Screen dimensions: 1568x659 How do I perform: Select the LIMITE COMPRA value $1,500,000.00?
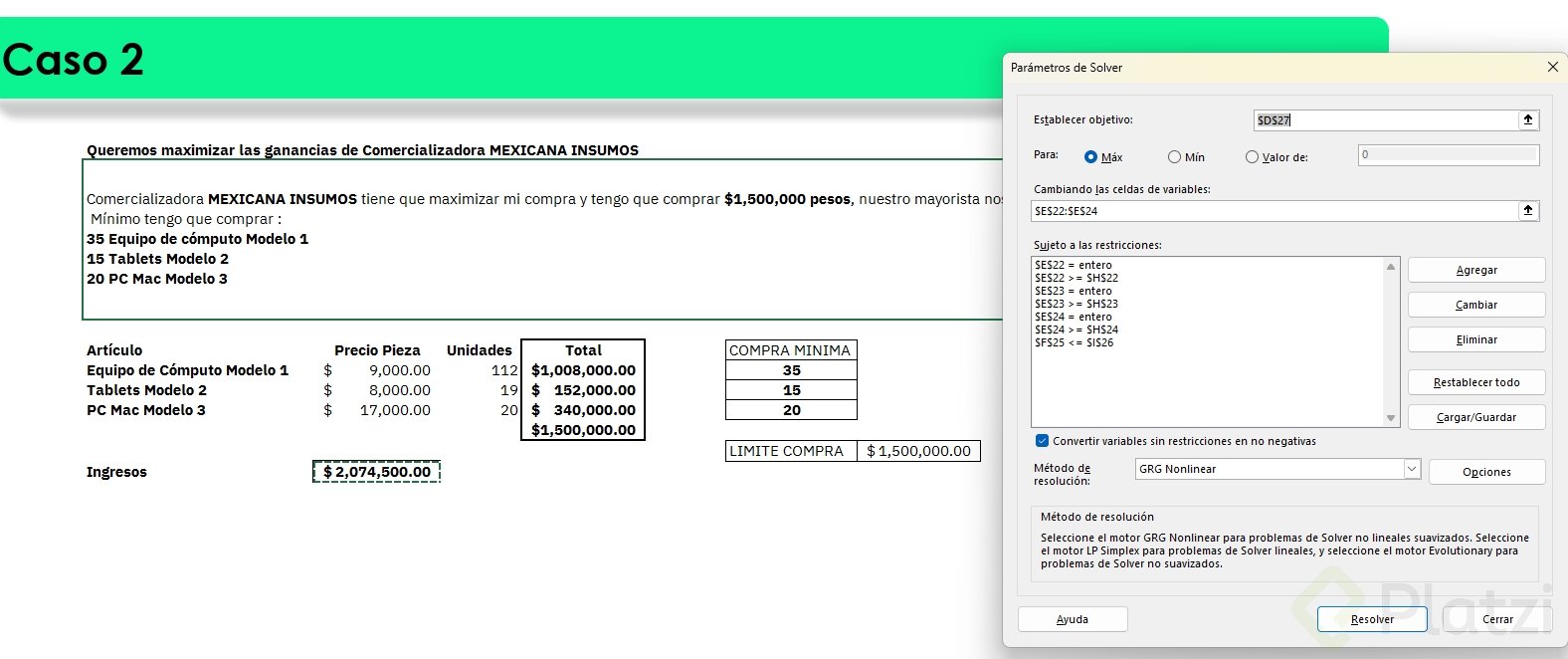point(918,451)
